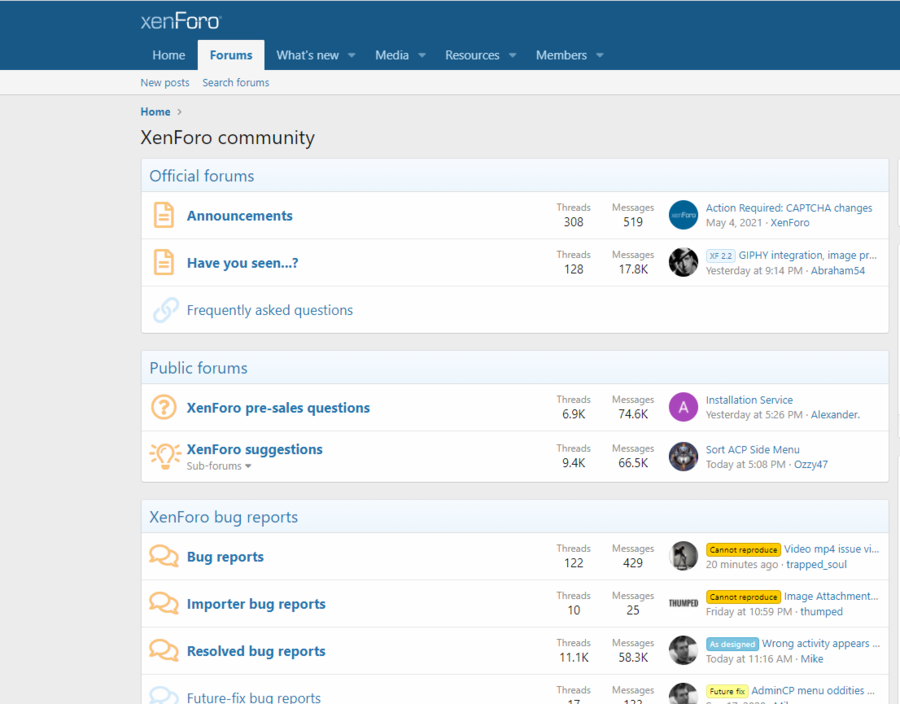Open Ozzy47's avatar in the suggestions row
Viewport: 900px width, 704px height.
tap(683, 456)
